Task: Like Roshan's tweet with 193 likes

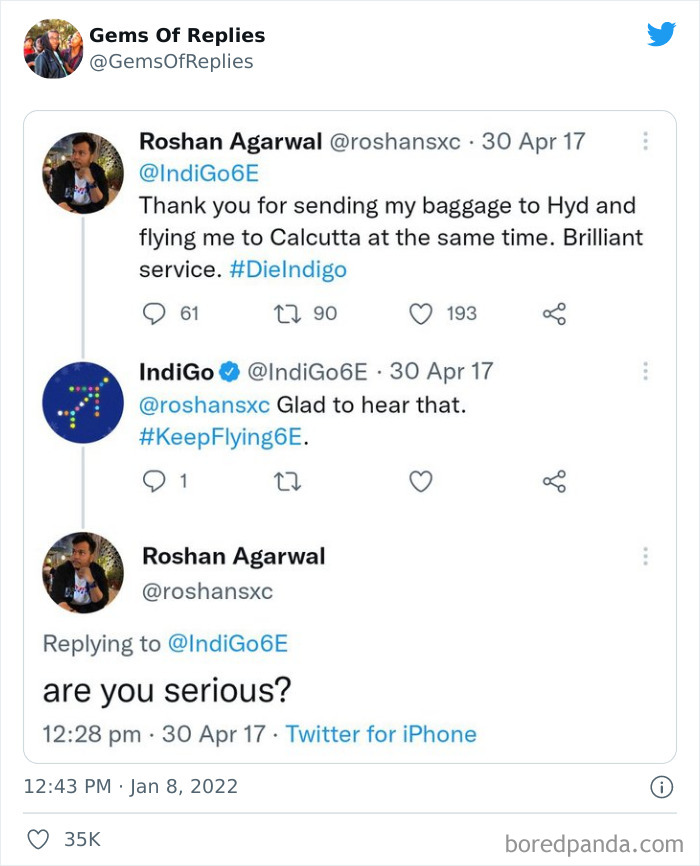Action: [422, 314]
